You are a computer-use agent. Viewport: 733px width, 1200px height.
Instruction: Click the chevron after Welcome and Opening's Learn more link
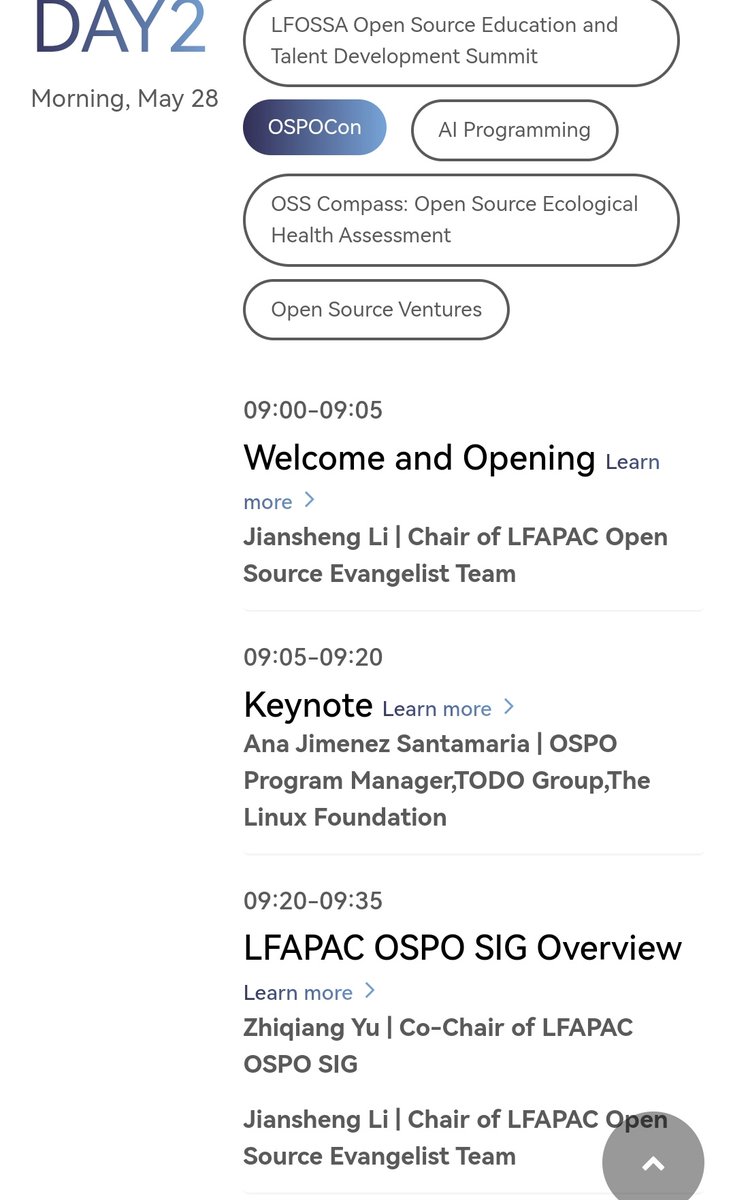click(x=309, y=500)
